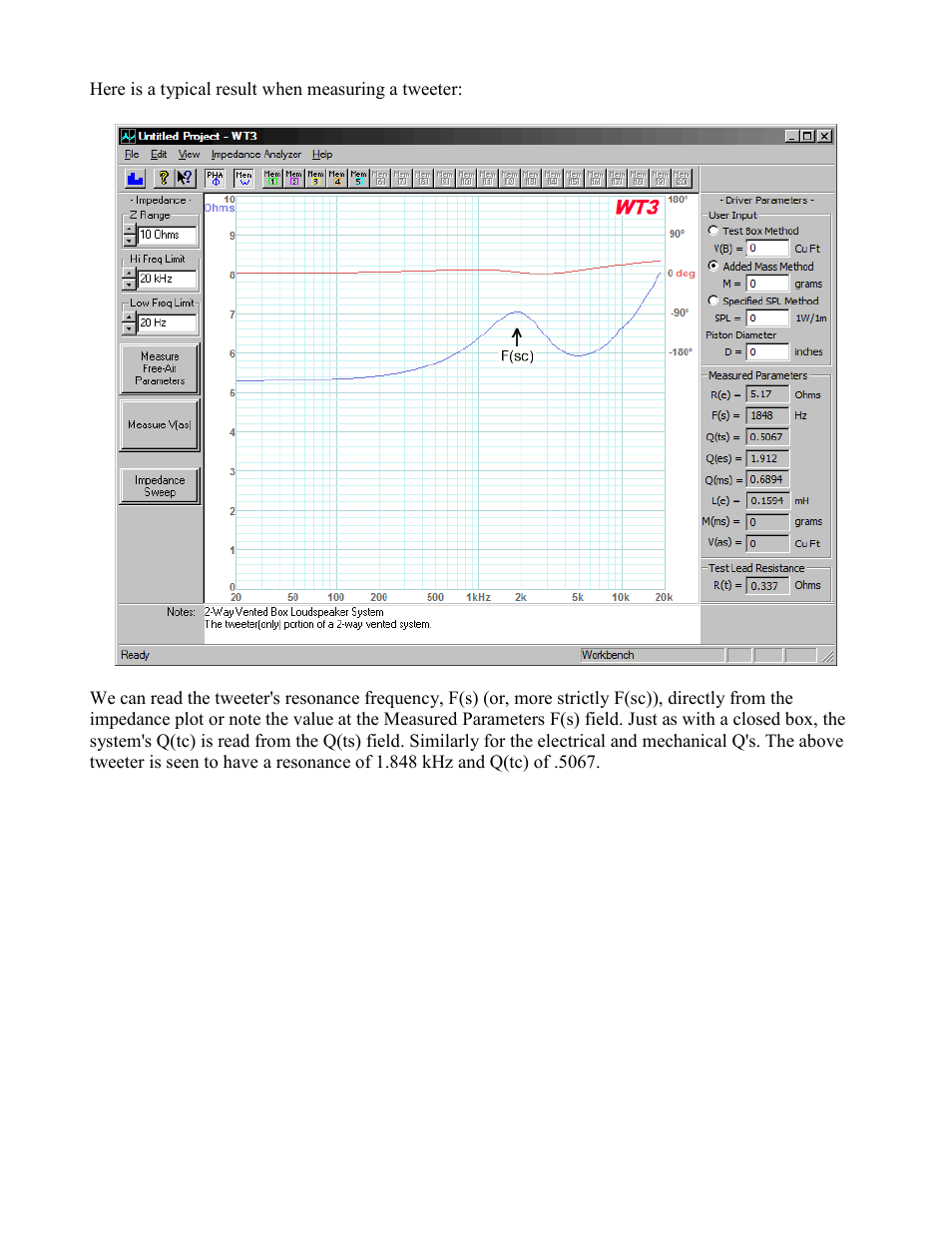Click the F(s) value 1848
Screen dimensions: 952x1233
click(x=767, y=415)
